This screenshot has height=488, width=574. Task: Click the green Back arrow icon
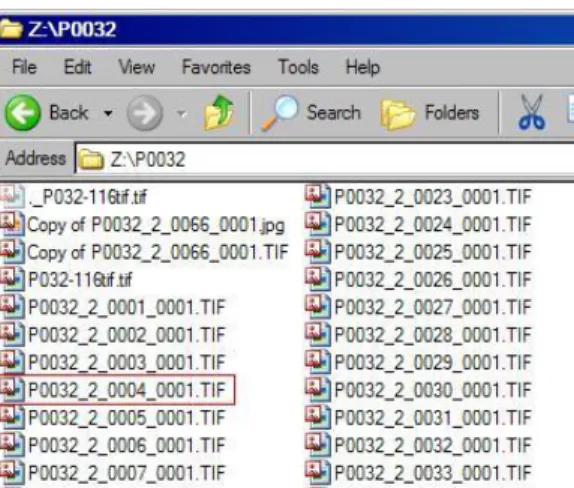pos(22,112)
